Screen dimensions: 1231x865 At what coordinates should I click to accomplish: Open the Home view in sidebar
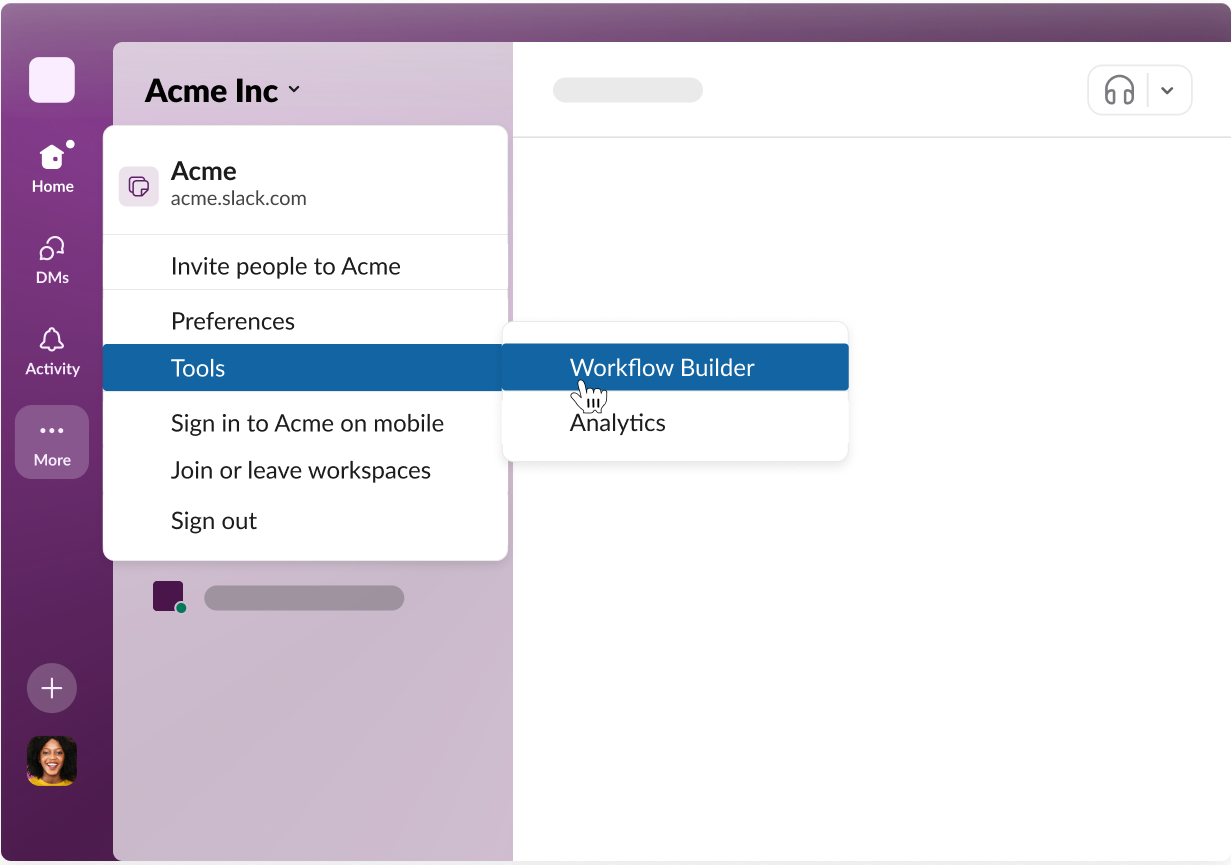tap(52, 168)
